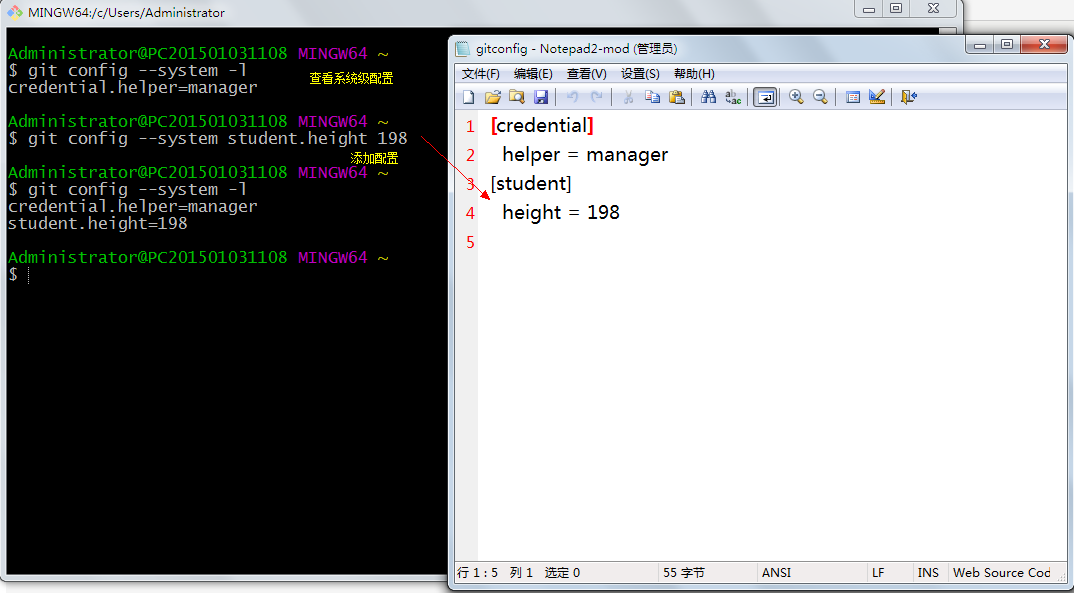Open the 编辑(E) menu
The height and width of the screenshot is (593, 1074).
tap(534, 74)
